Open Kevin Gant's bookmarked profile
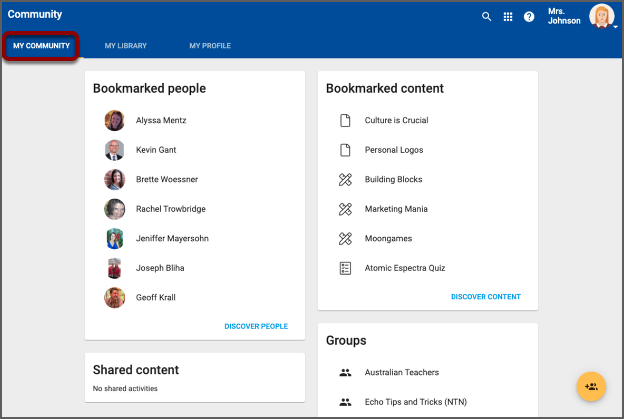This screenshot has height=419, width=624. tap(155, 150)
